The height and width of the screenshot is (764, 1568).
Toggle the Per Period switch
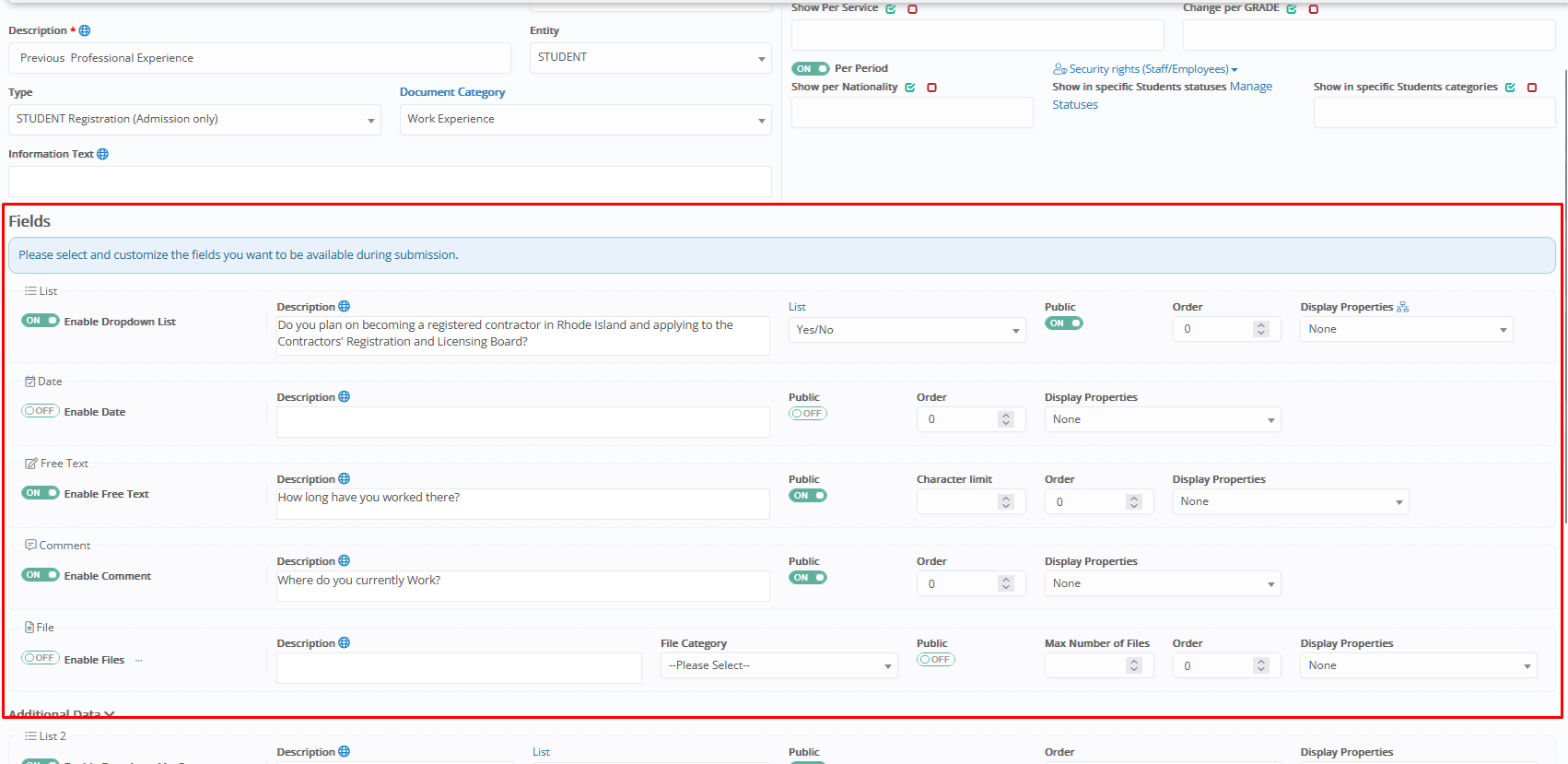coord(810,68)
